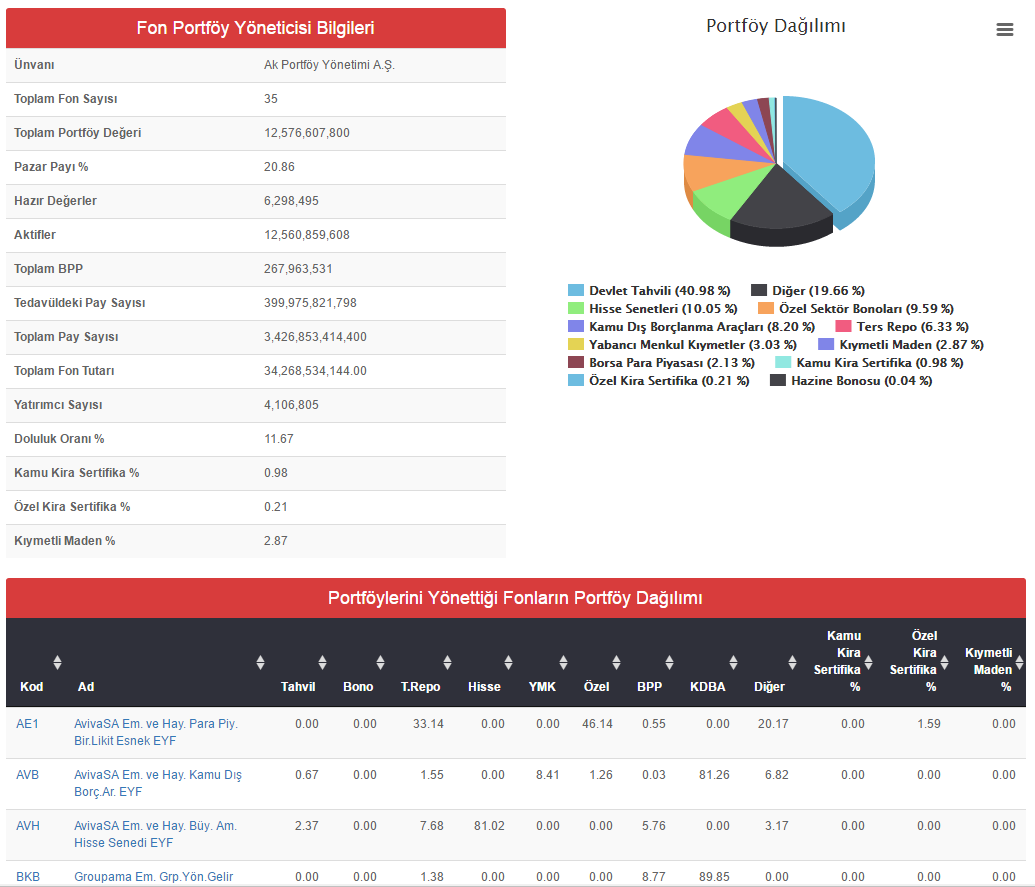
Task: Sort by Özel Kira Sertifika % arrows
Action: [945, 662]
